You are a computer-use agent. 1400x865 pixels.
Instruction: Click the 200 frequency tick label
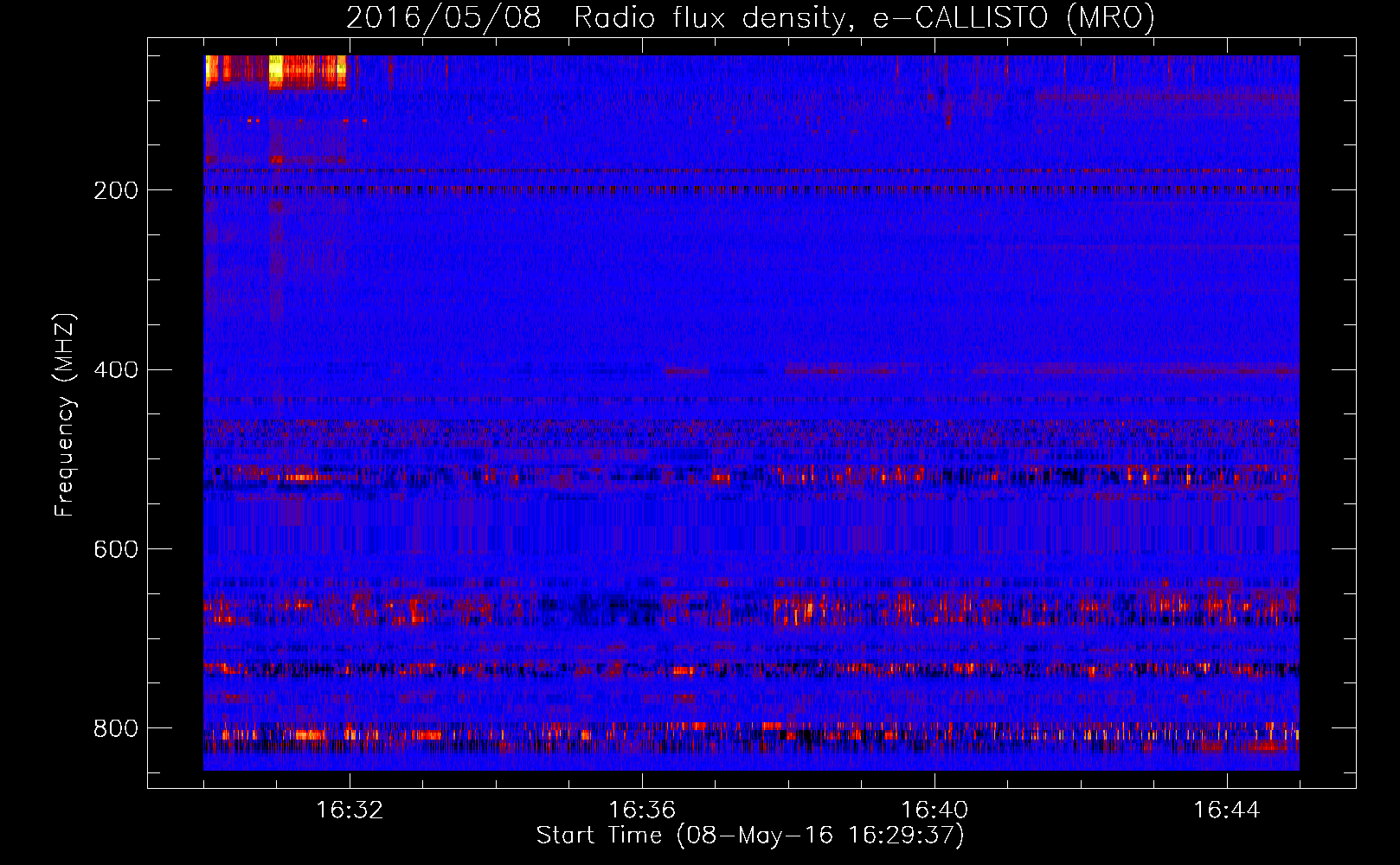coord(115,190)
